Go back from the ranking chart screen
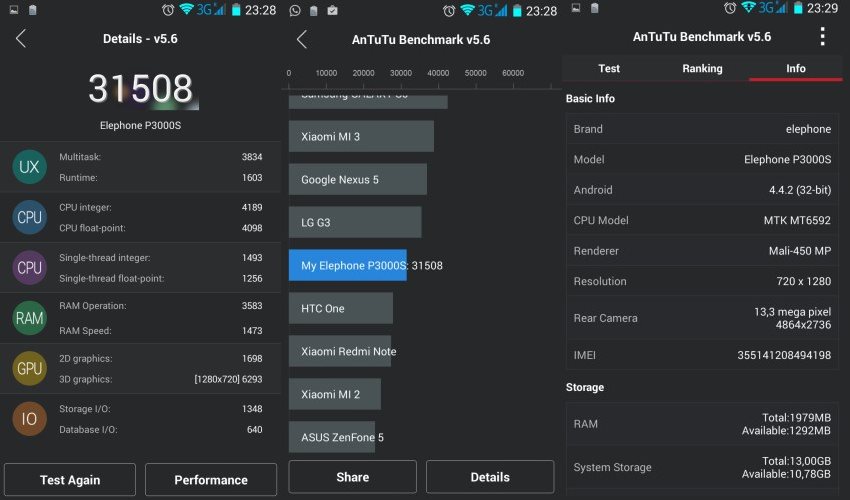Viewport: 850px width, 500px height. point(302,39)
